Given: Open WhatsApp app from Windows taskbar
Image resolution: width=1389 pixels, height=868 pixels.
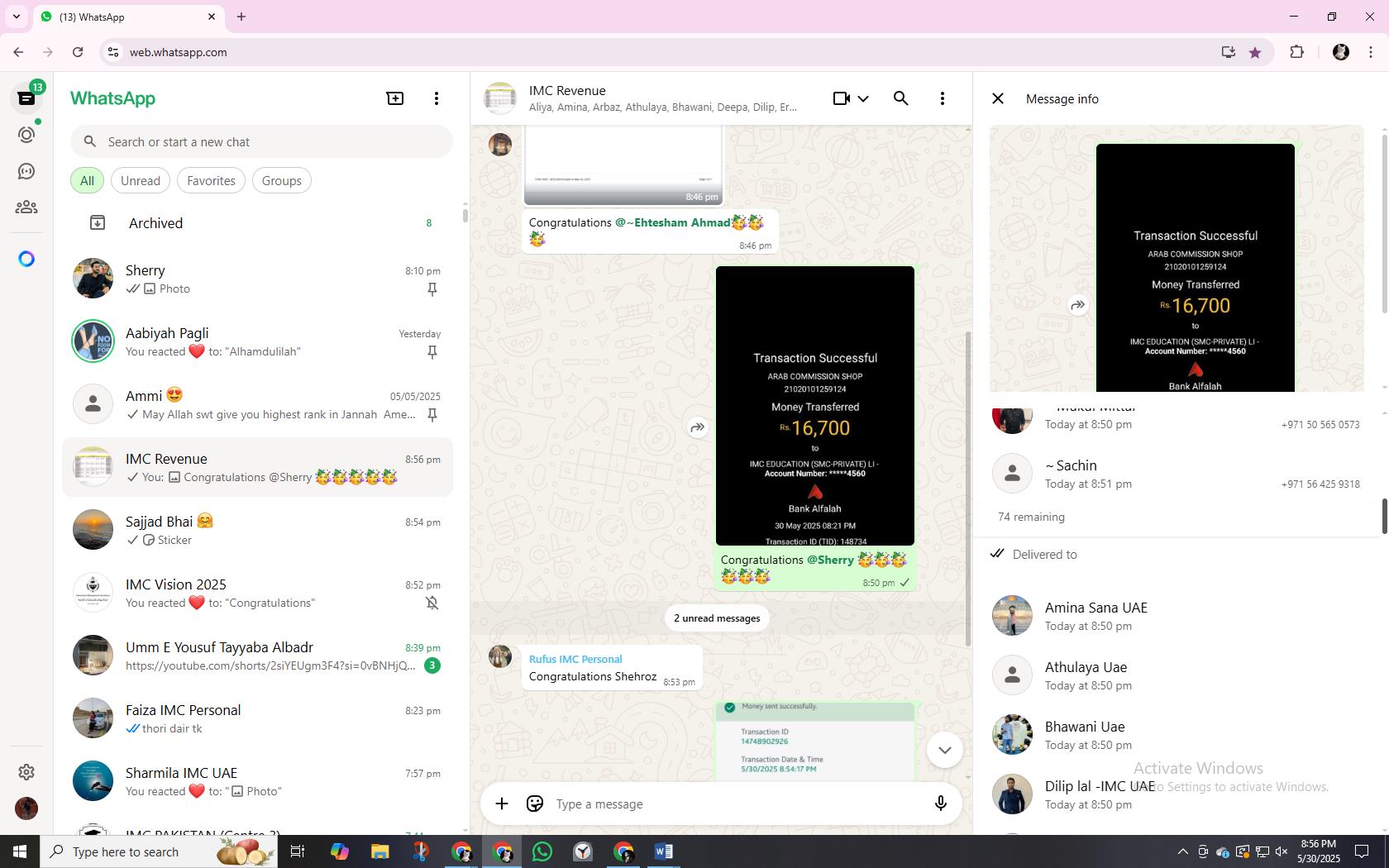Looking at the screenshot, I should 542,851.
